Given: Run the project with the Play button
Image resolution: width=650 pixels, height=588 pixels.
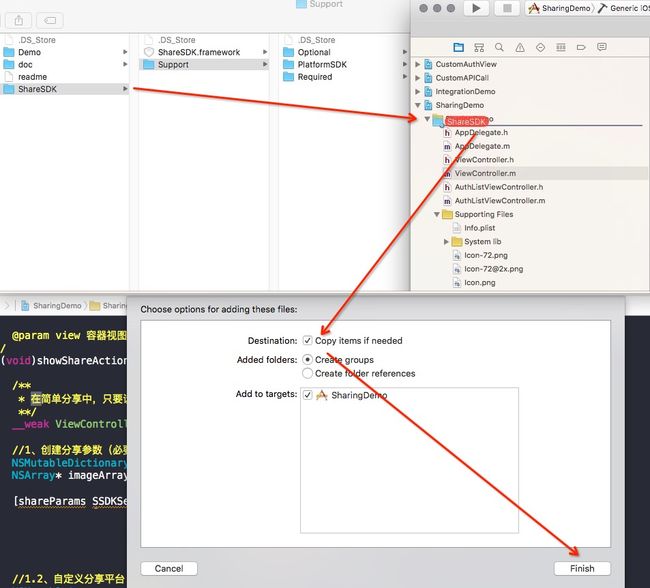Looking at the screenshot, I should click(476, 8).
